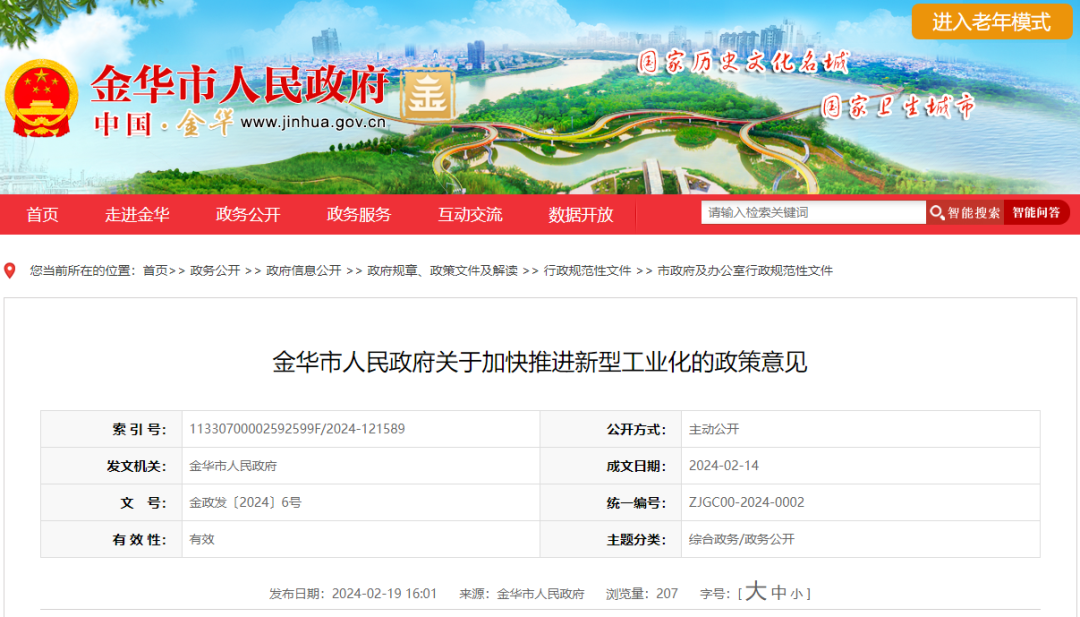Open the 数据开放 menu

coord(581,214)
